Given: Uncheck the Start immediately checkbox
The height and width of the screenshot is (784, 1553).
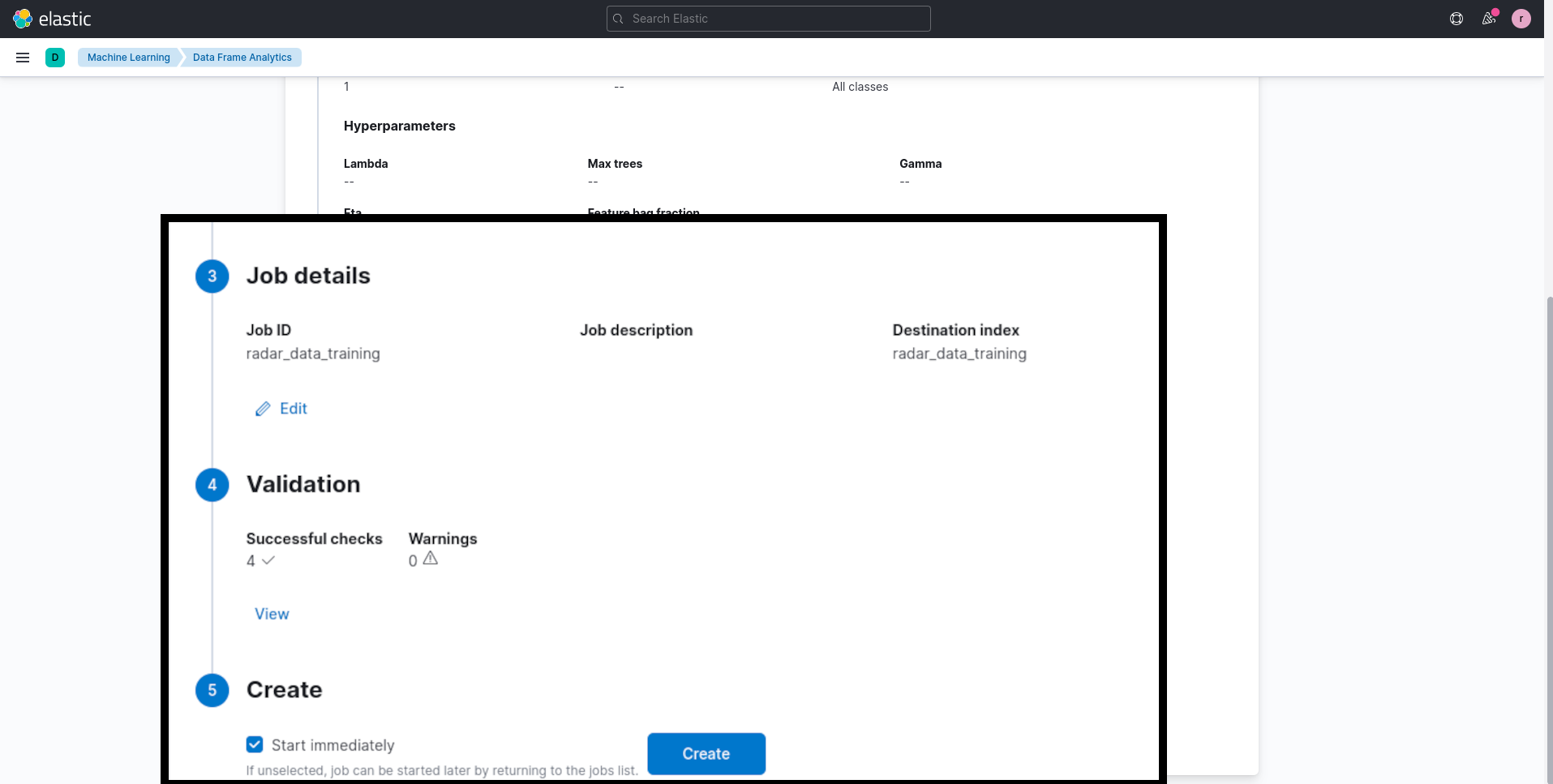Looking at the screenshot, I should pyautogui.click(x=255, y=744).
